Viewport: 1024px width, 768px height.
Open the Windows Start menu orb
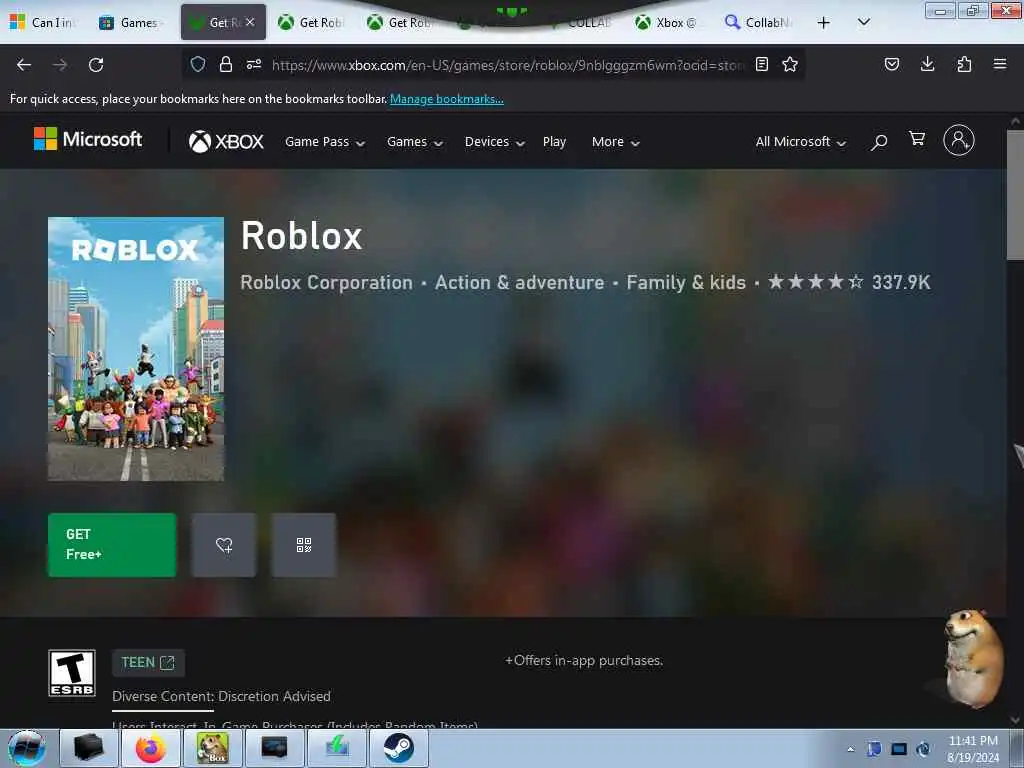(x=26, y=748)
